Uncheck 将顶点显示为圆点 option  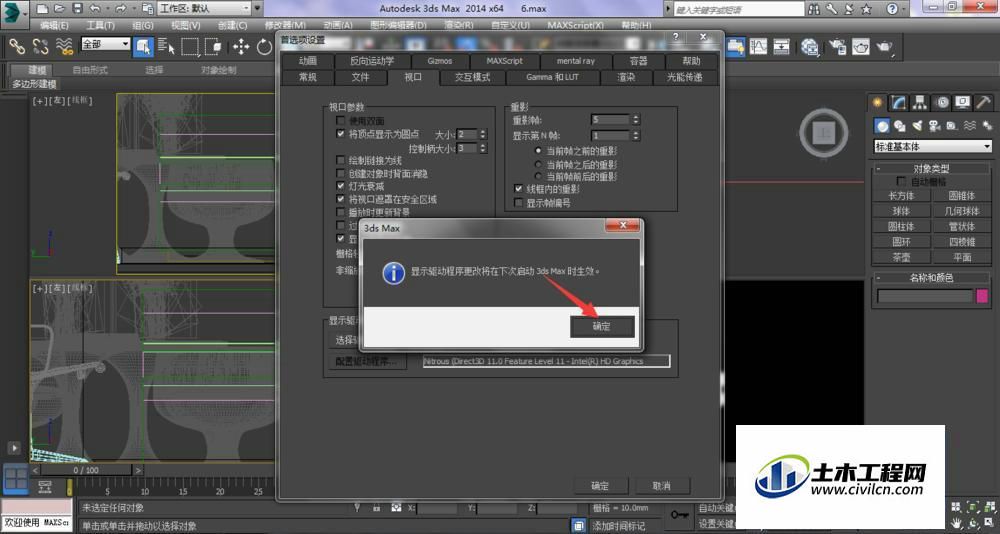coord(341,134)
